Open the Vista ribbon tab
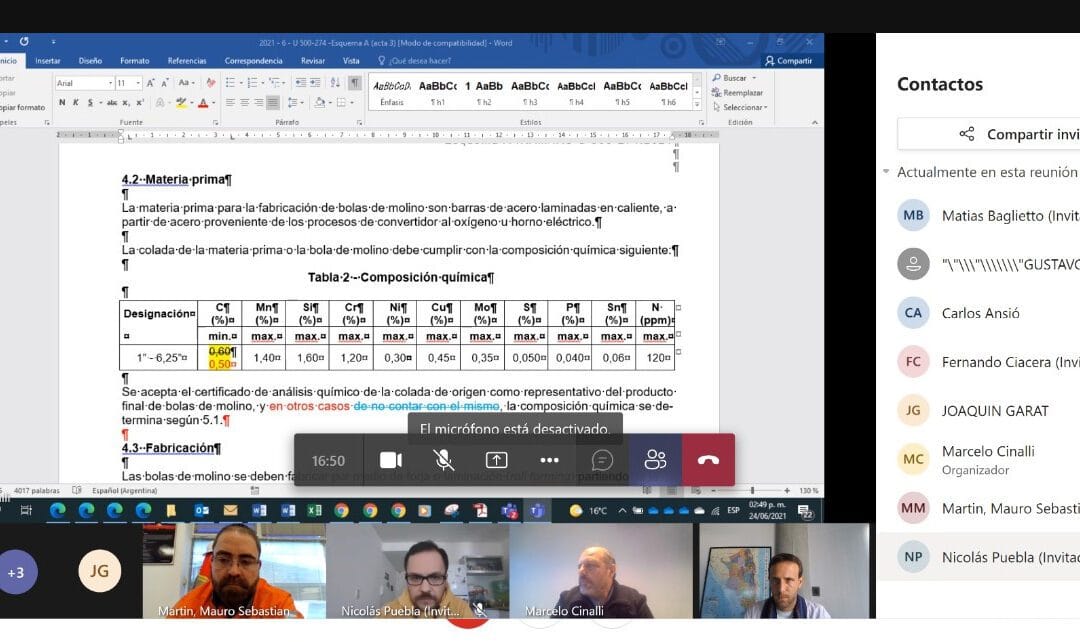 [x=351, y=61]
